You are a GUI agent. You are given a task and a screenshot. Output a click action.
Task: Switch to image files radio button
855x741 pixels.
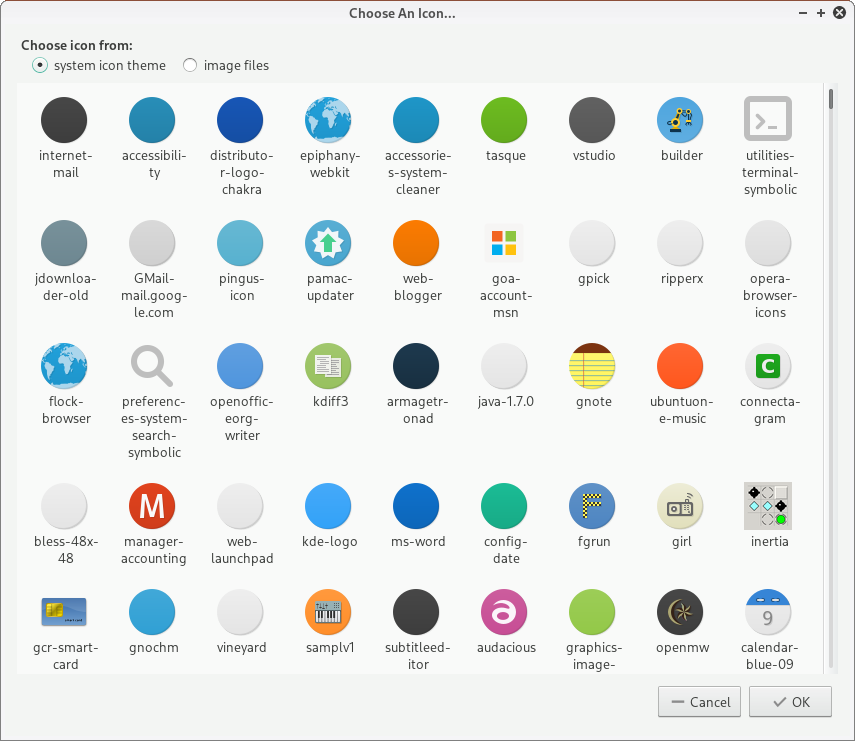pyautogui.click(x=190, y=66)
